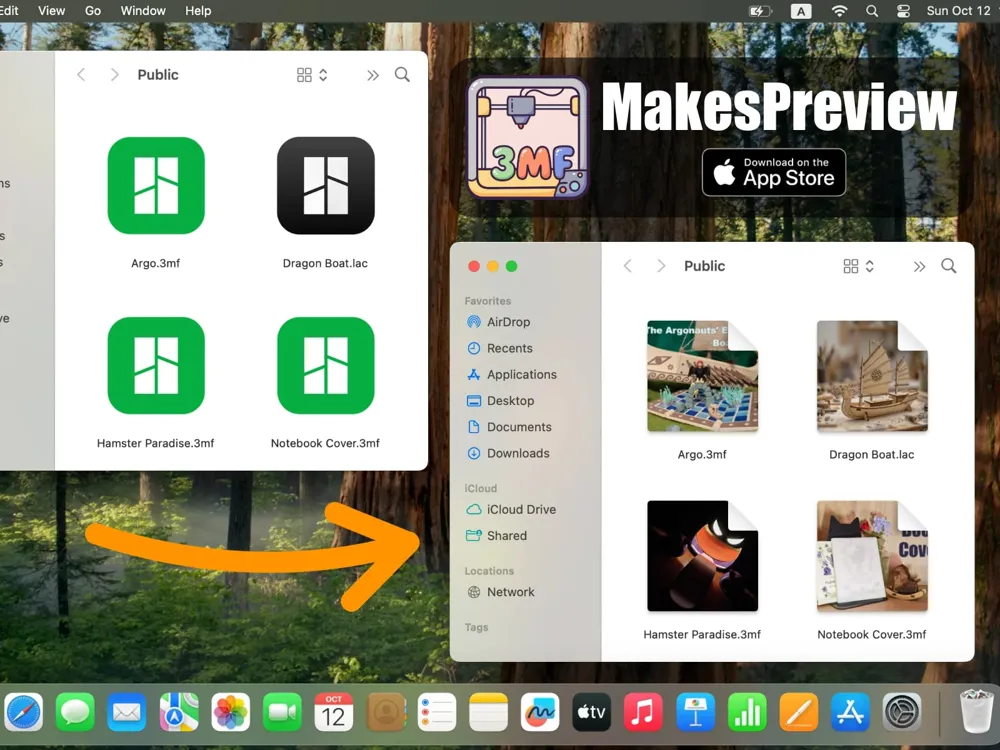Screen dimensions: 1000x750
Task: Expand toolbar overflow in right Finder window
Action: 919,267
